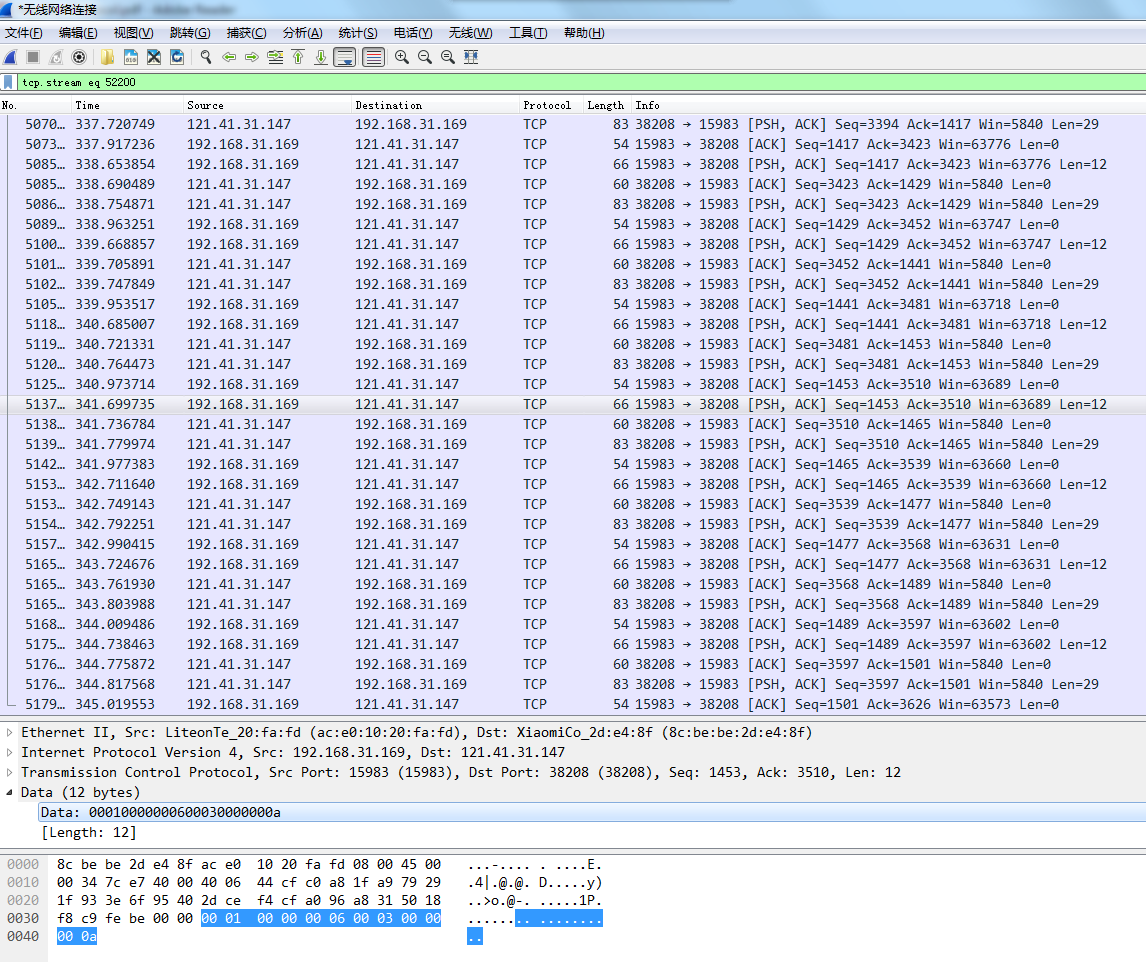Image resolution: width=1146 pixels, height=962 pixels.
Task: Open the 分析(A) menu
Action: click(x=303, y=33)
